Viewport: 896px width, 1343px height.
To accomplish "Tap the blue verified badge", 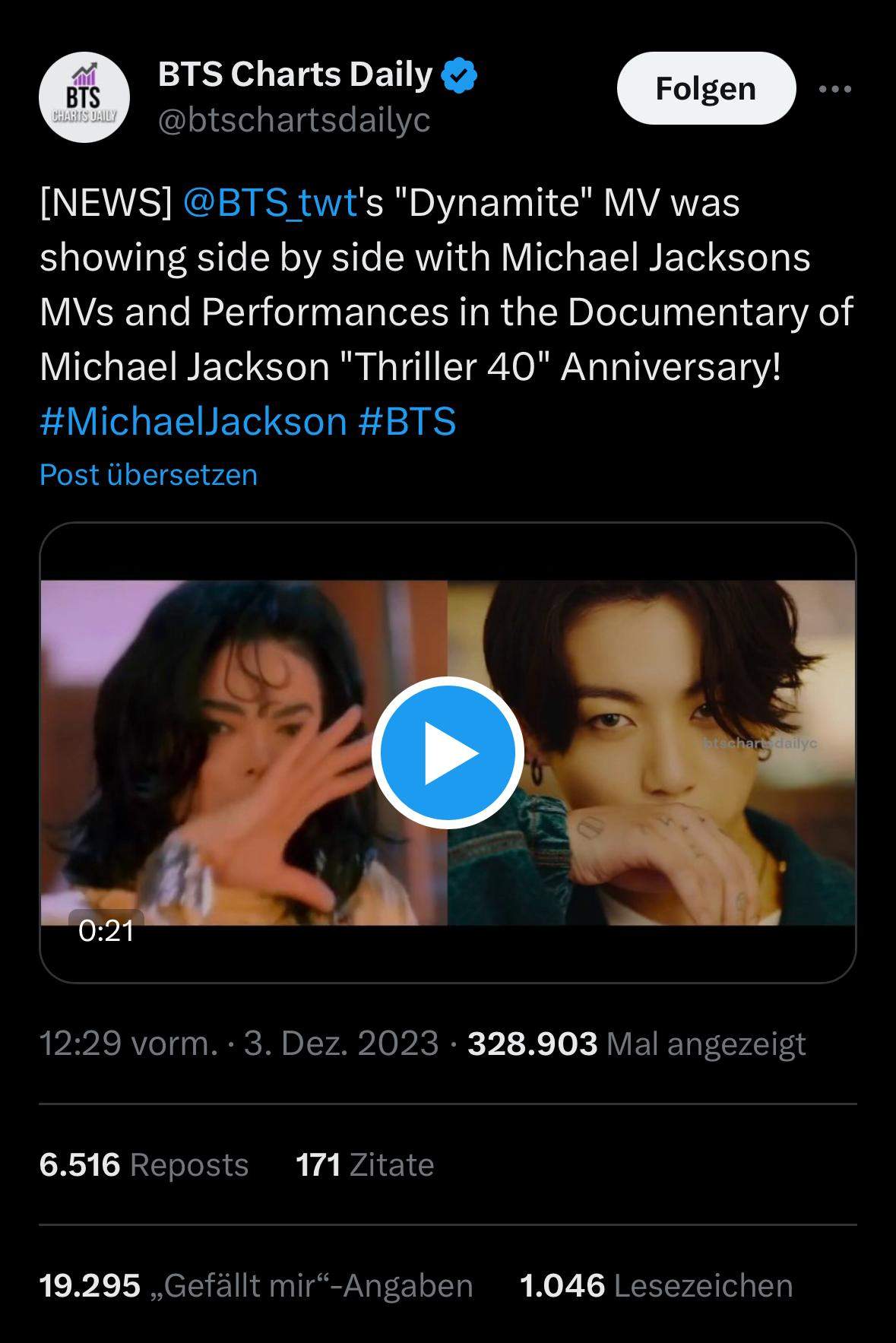I will coord(460,75).
